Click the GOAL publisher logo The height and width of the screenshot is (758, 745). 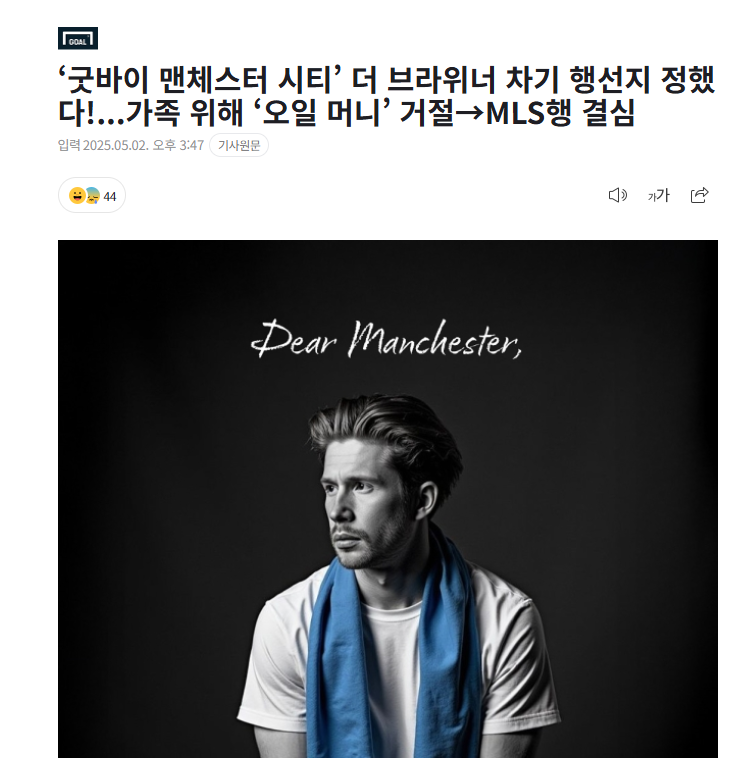78,38
